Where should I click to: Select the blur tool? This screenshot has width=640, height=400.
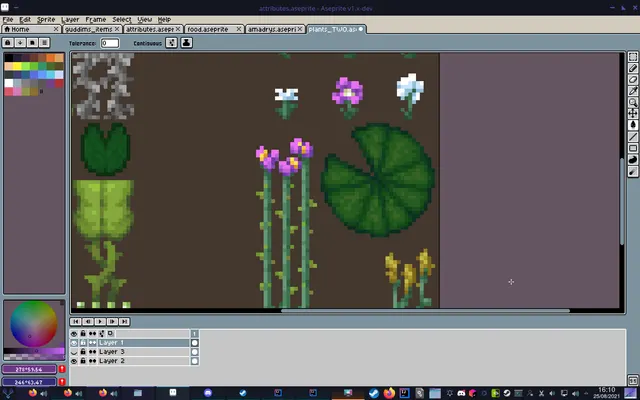633,171
